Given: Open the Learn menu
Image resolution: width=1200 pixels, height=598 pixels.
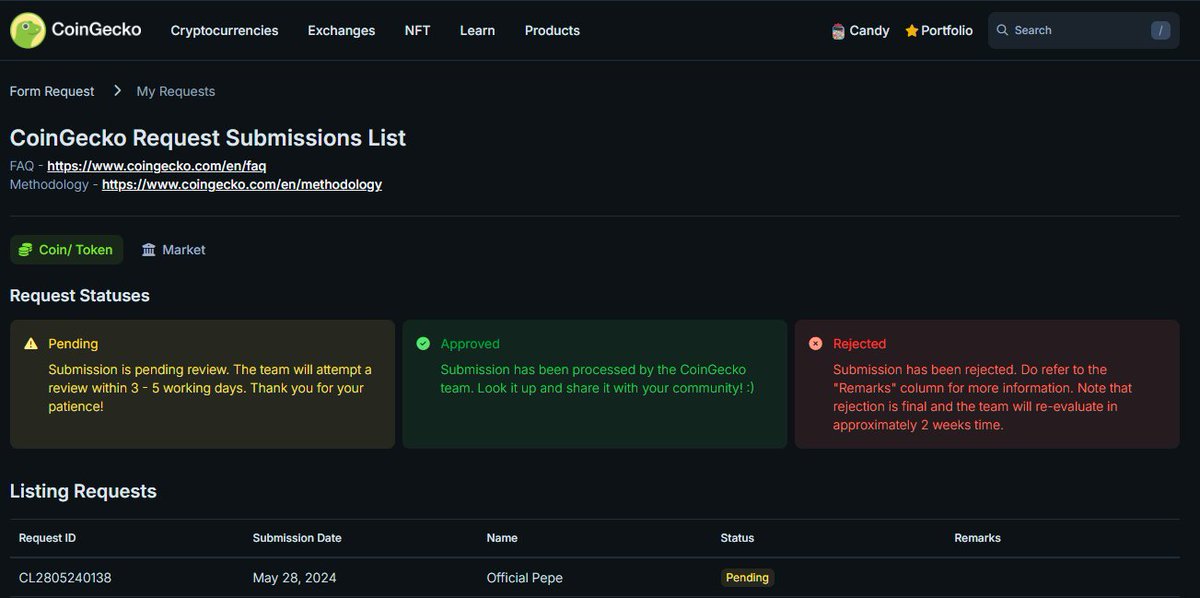Looking at the screenshot, I should coord(477,31).
